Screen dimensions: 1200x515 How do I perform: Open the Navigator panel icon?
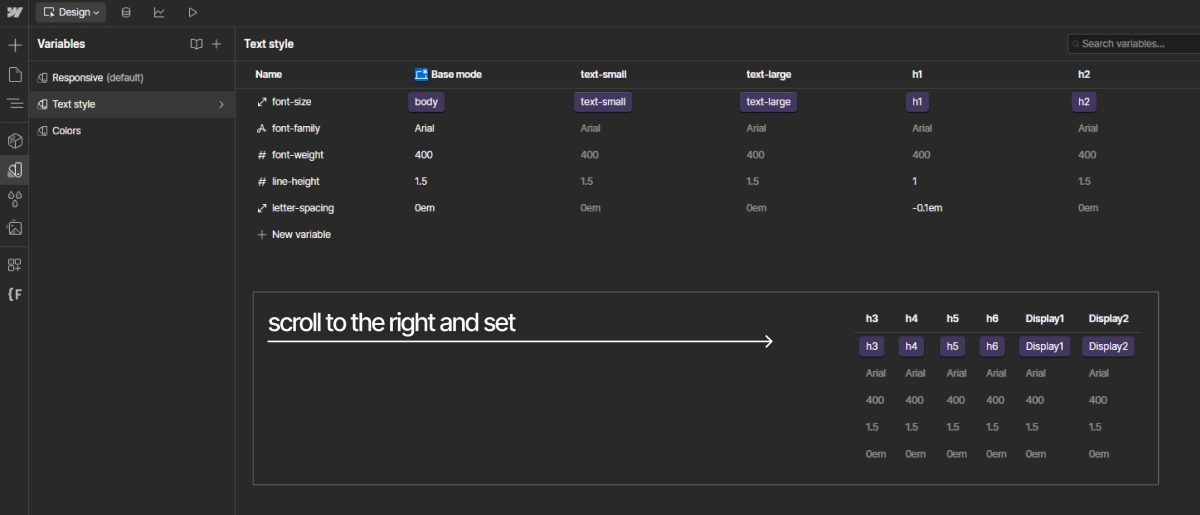click(15, 103)
